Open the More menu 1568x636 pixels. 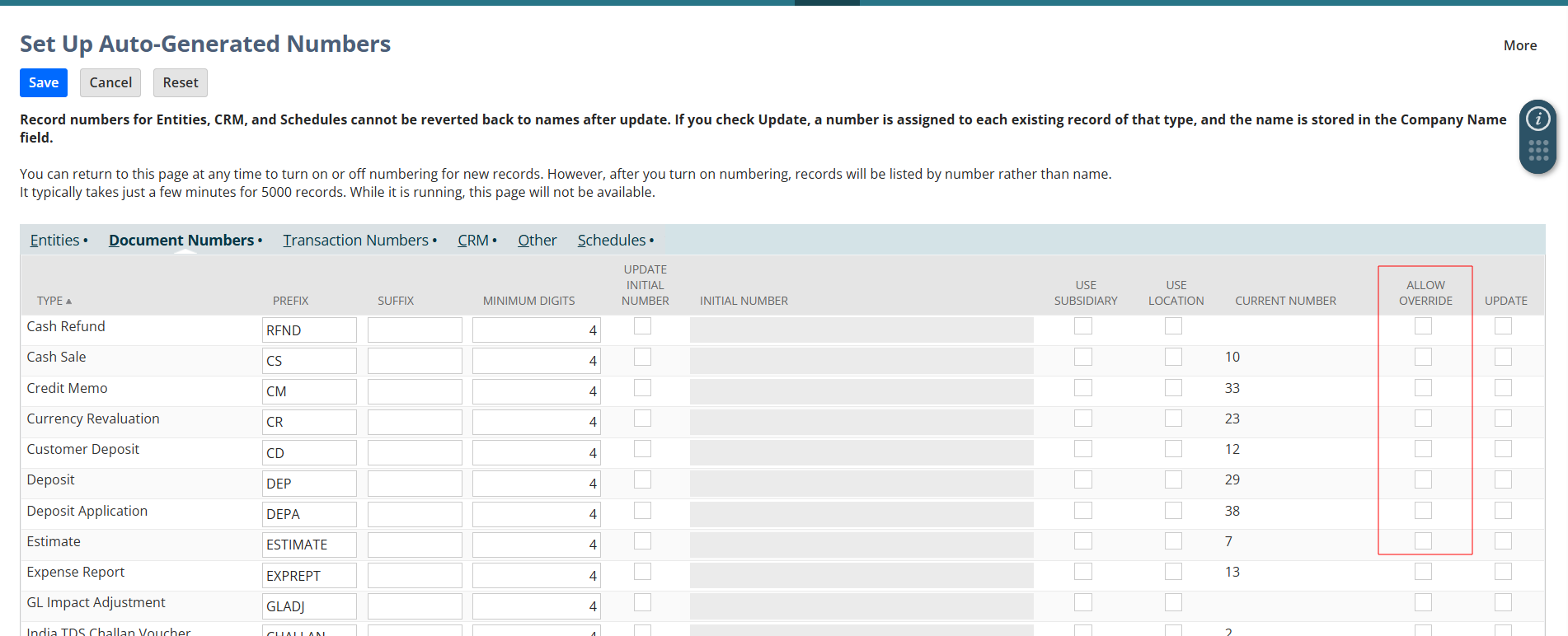1519,45
